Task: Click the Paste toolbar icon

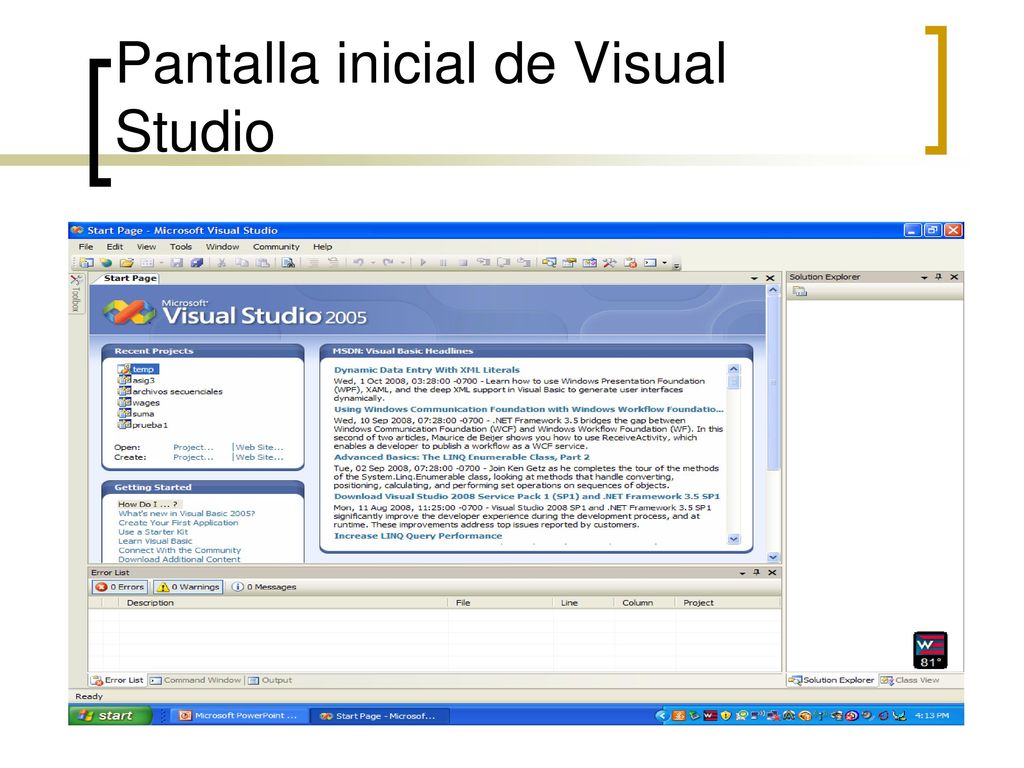Action: click(x=262, y=263)
